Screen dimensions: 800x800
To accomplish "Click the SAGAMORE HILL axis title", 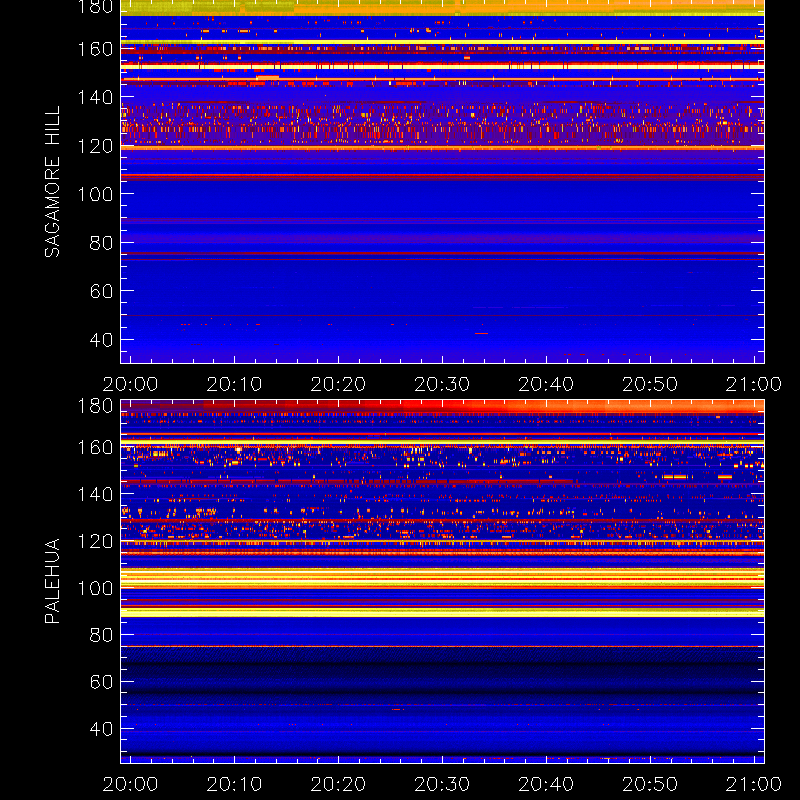I will [52, 182].
